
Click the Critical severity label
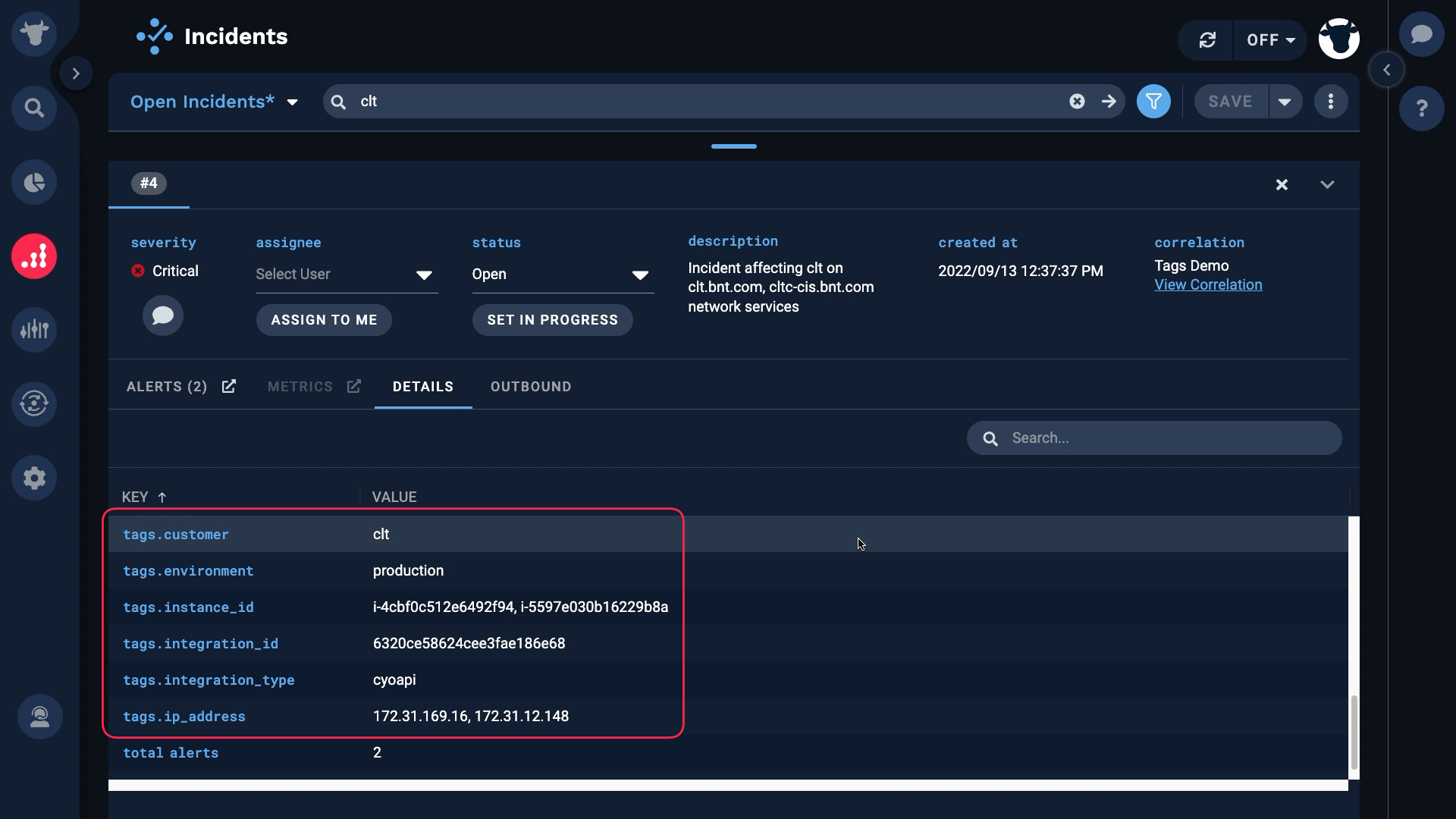[x=175, y=271]
